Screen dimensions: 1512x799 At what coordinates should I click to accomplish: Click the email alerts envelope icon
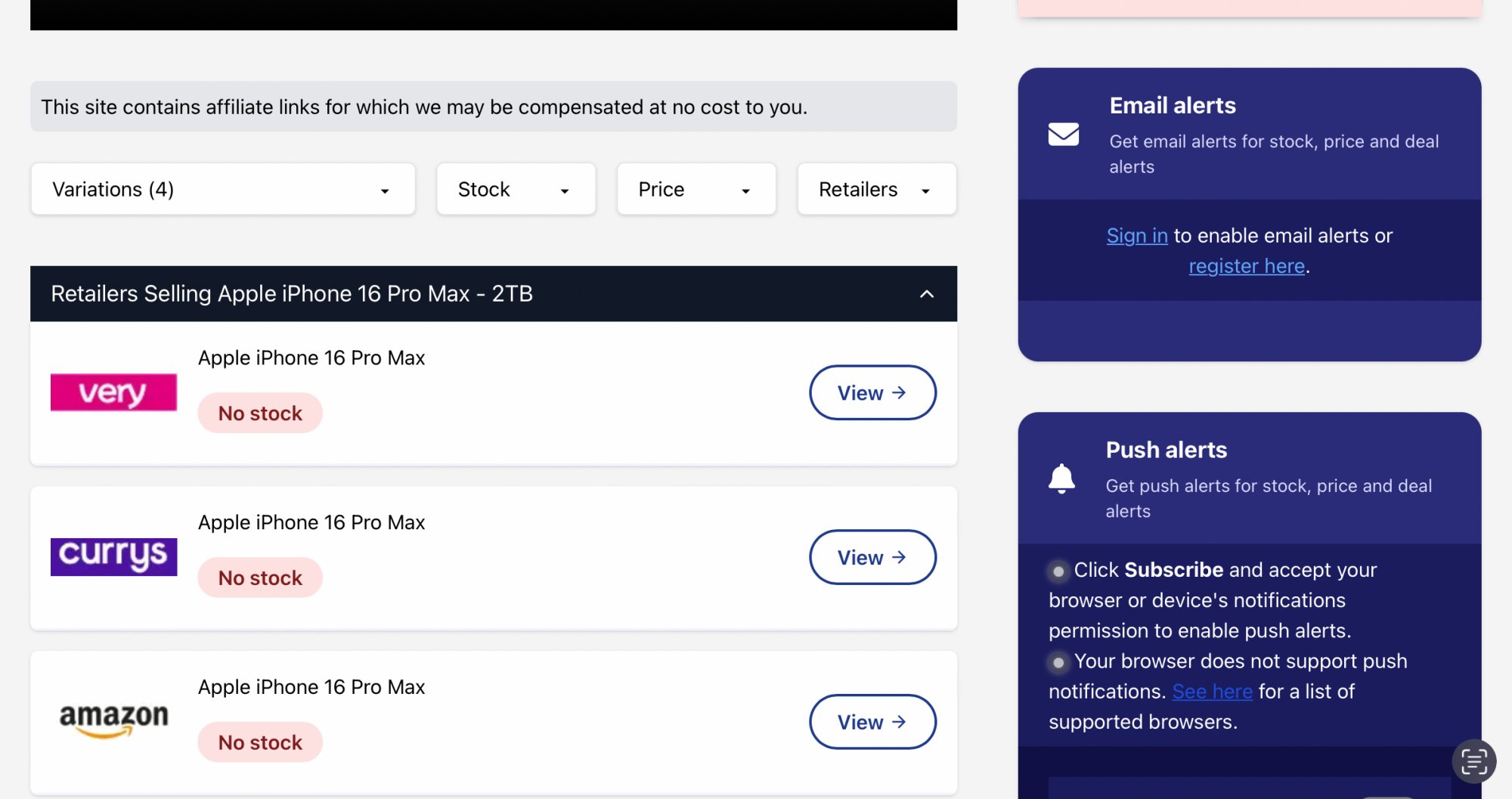pyautogui.click(x=1063, y=135)
